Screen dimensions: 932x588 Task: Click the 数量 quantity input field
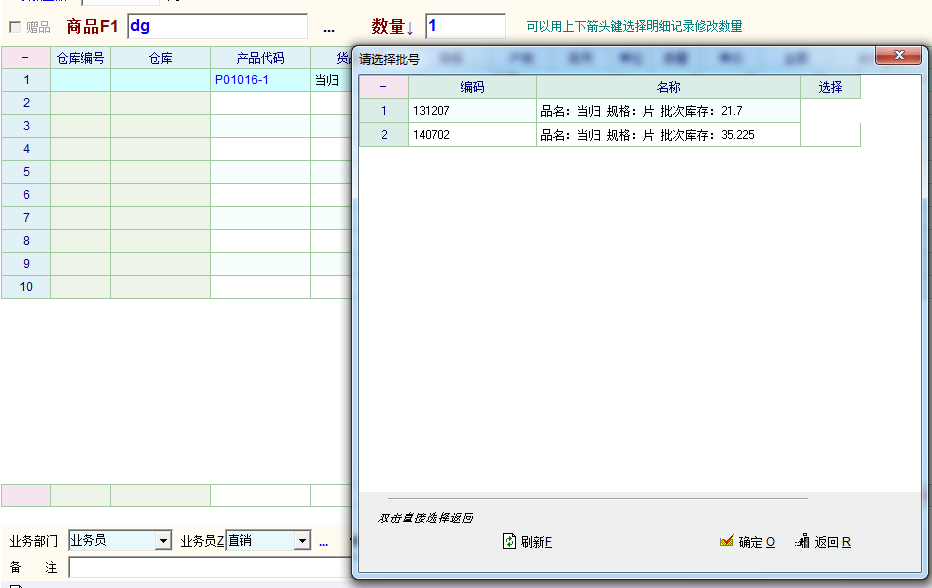point(465,26)
